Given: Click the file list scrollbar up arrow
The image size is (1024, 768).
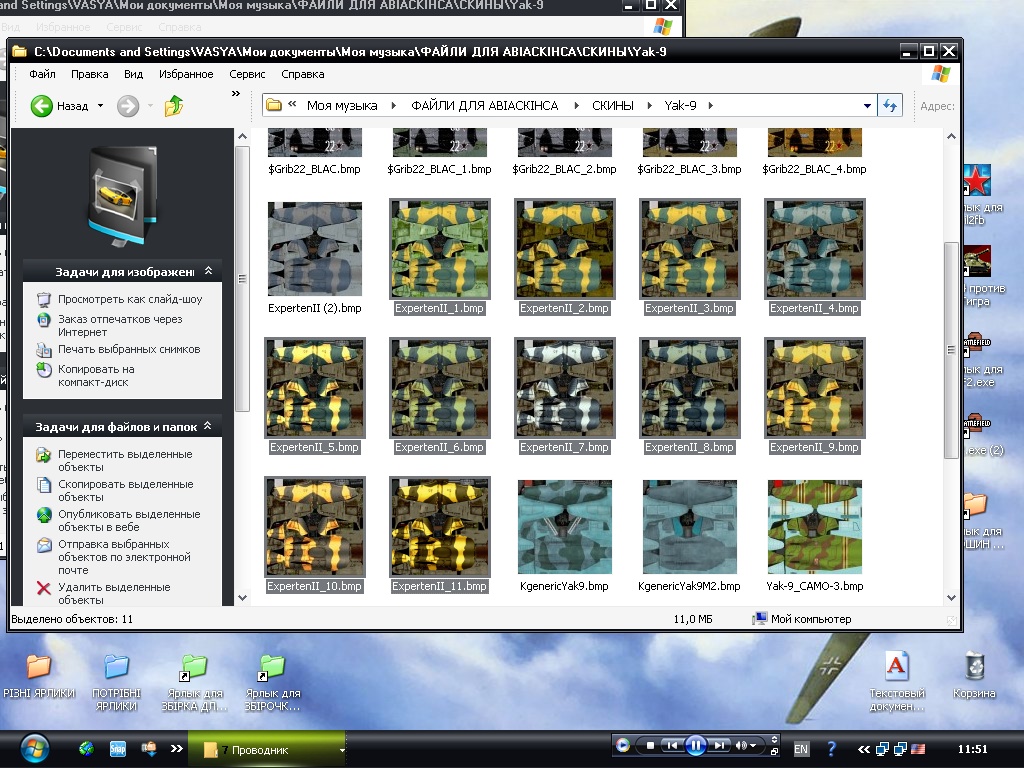Looking at the screenshot, I should [951, 136].
